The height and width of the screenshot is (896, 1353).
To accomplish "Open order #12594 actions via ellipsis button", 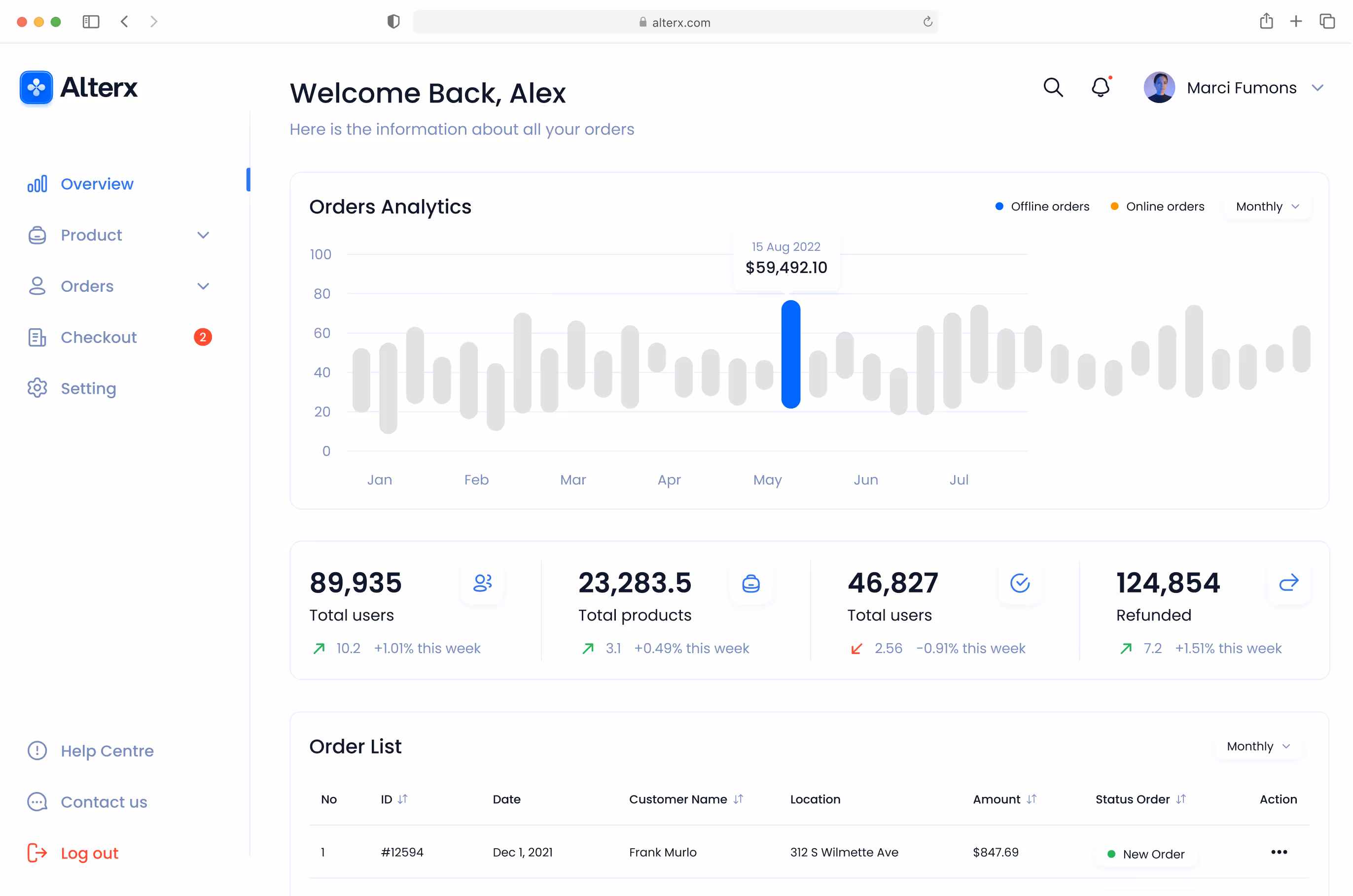I will pos(1278,852).
